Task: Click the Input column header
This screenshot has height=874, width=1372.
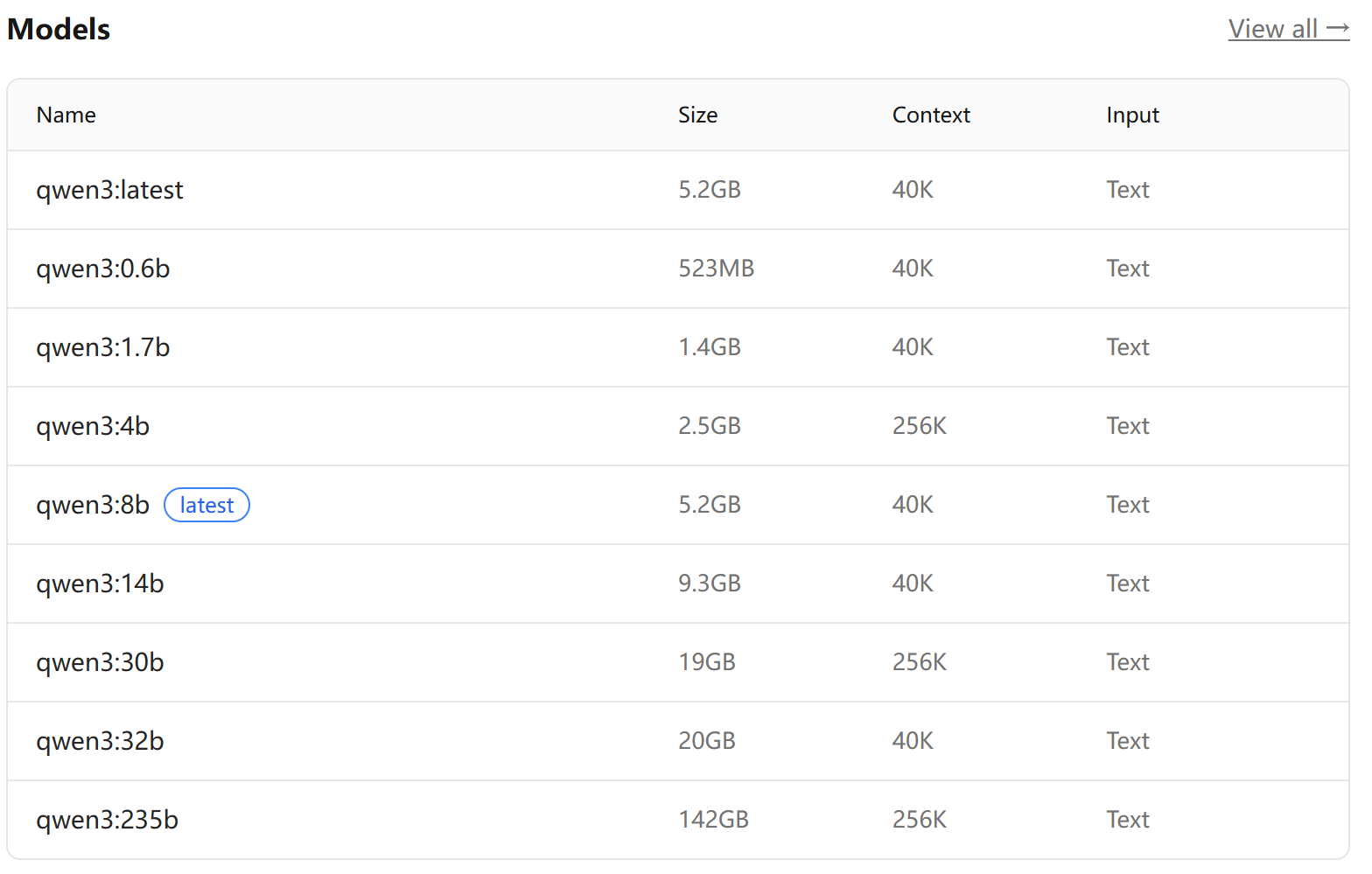Action: [1132, 115]
